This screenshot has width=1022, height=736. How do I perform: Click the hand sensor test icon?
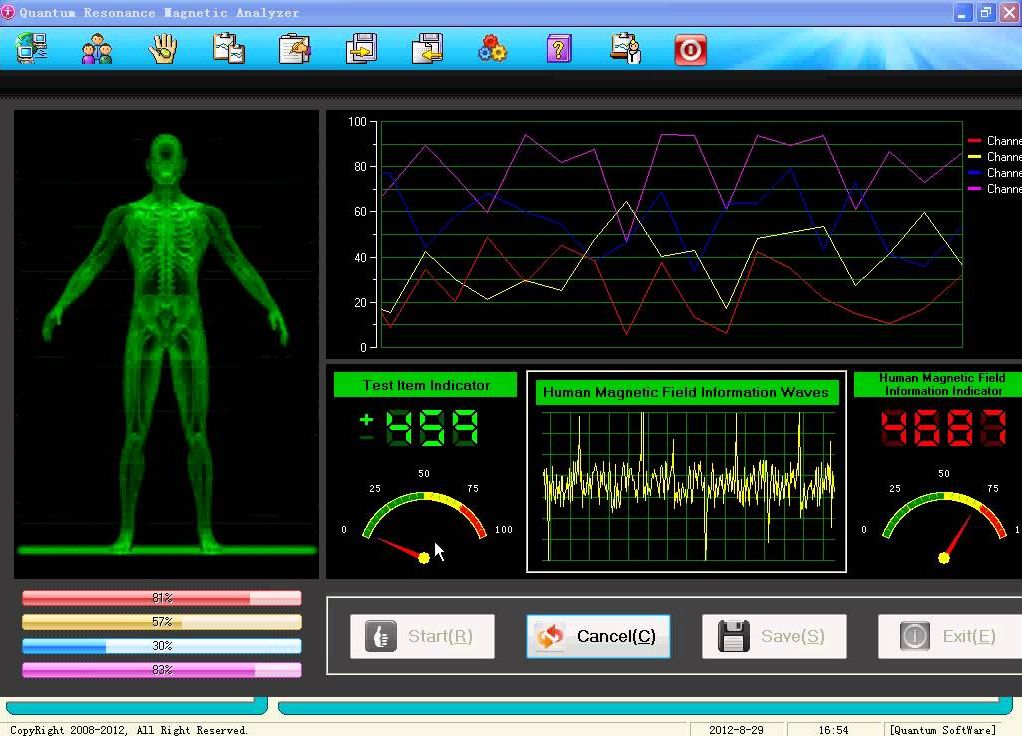162,49
